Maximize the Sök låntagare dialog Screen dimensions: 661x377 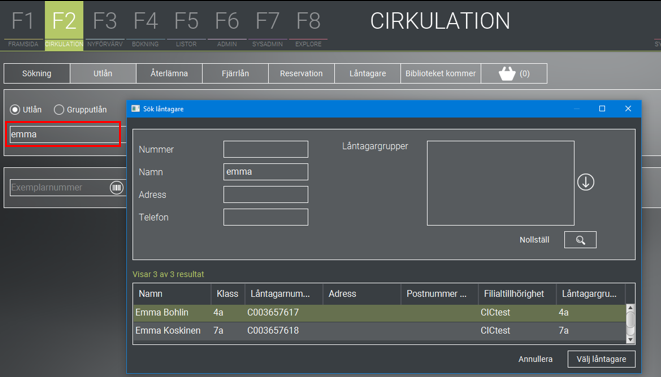602,109
